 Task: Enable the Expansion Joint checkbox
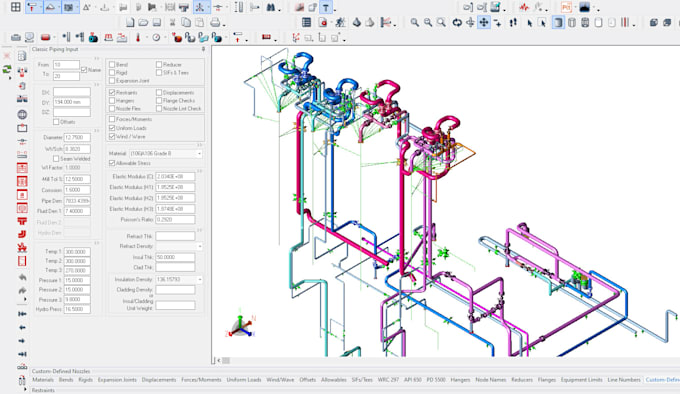pyautogui.click(x=112, y=81)
